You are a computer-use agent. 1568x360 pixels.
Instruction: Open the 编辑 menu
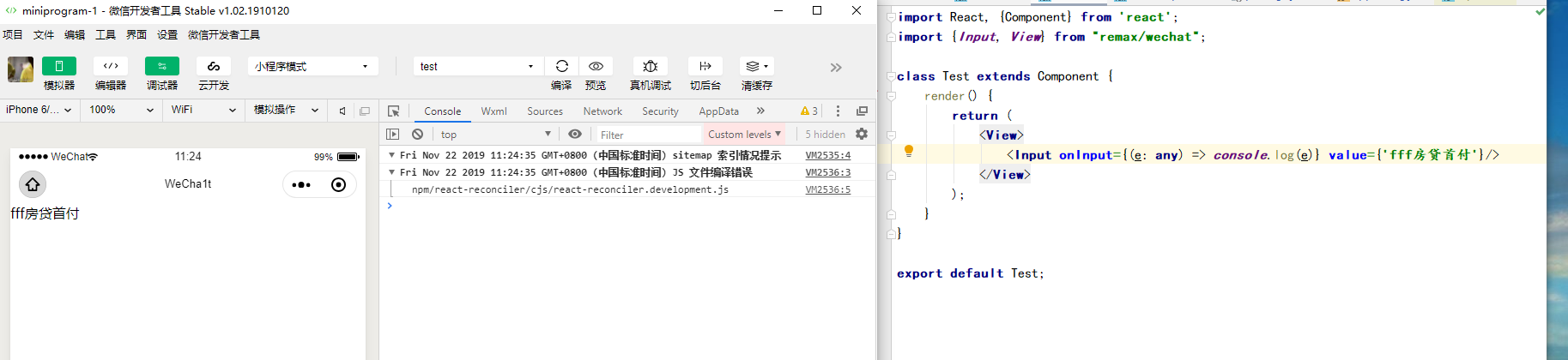(75, 34)
